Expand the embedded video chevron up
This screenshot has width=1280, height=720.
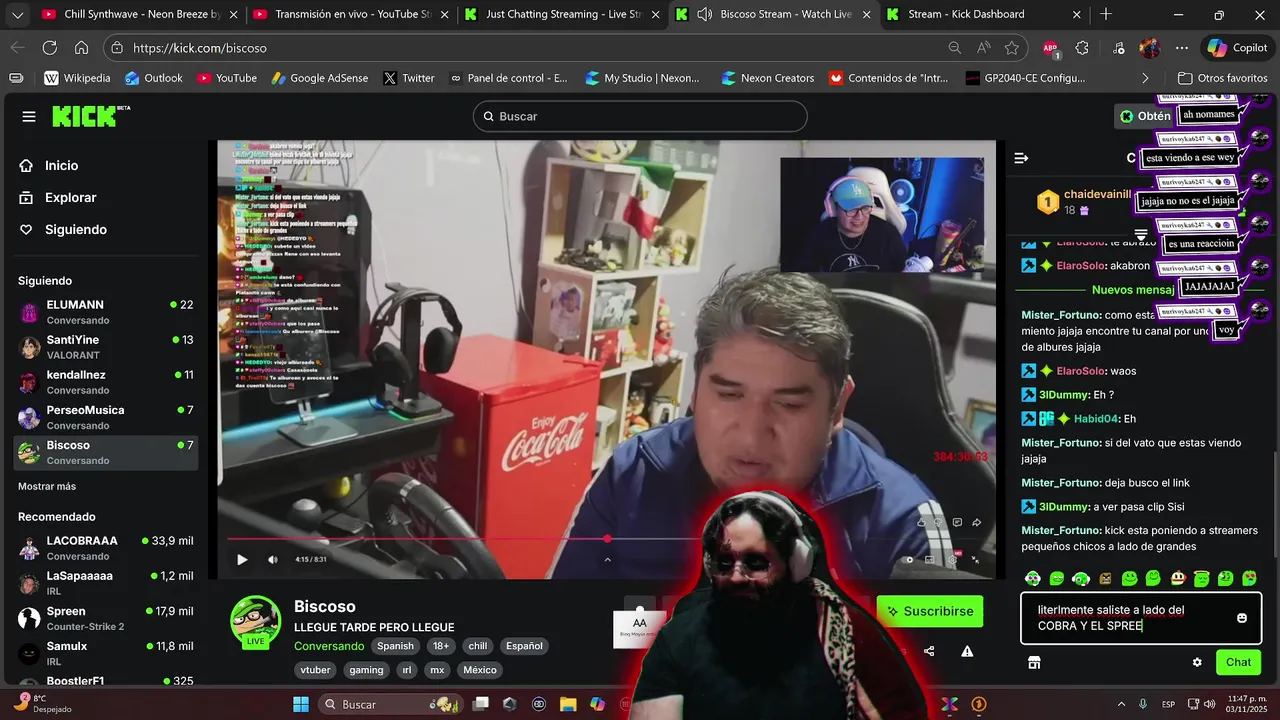coord(607,559)
